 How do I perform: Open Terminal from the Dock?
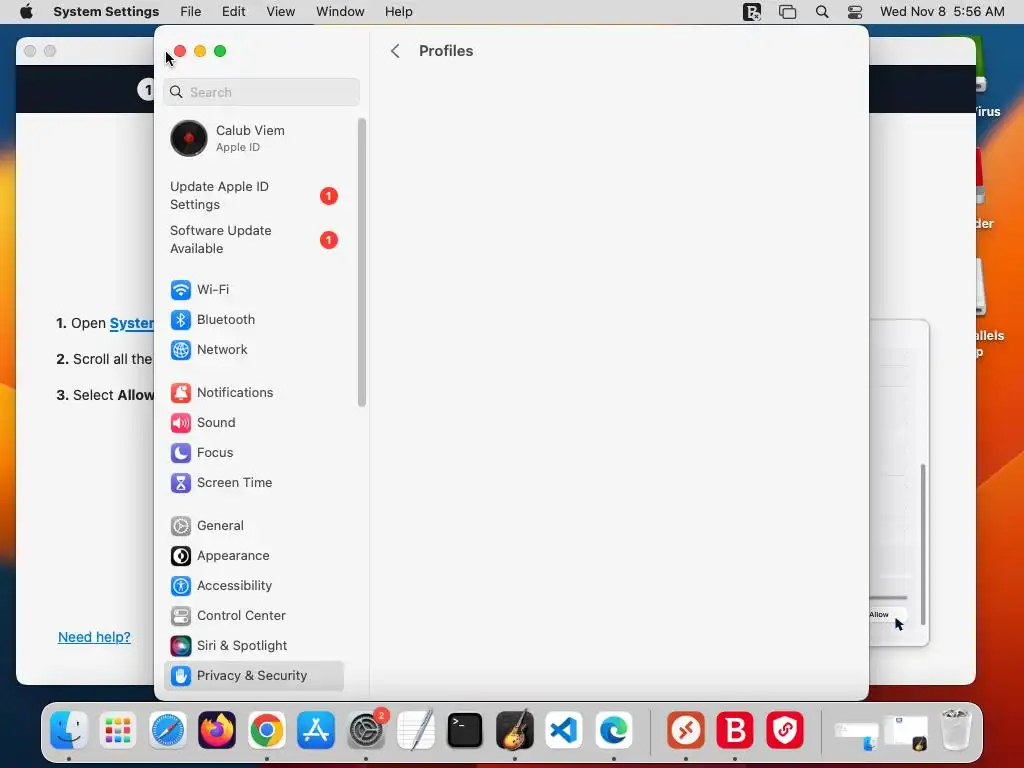click(465, 730)
